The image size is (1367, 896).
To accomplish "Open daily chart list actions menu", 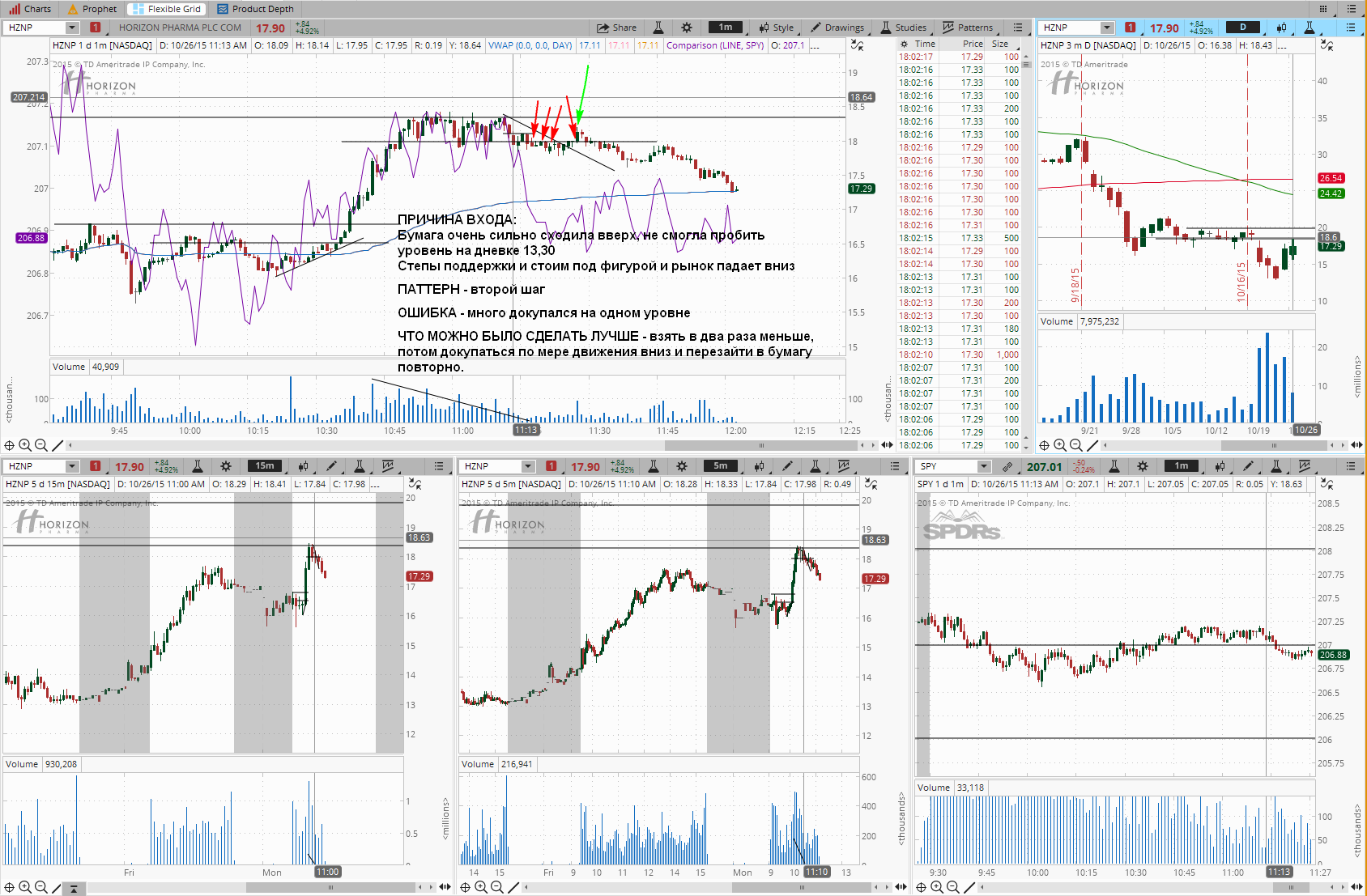I will click(x=1351, y=28).
